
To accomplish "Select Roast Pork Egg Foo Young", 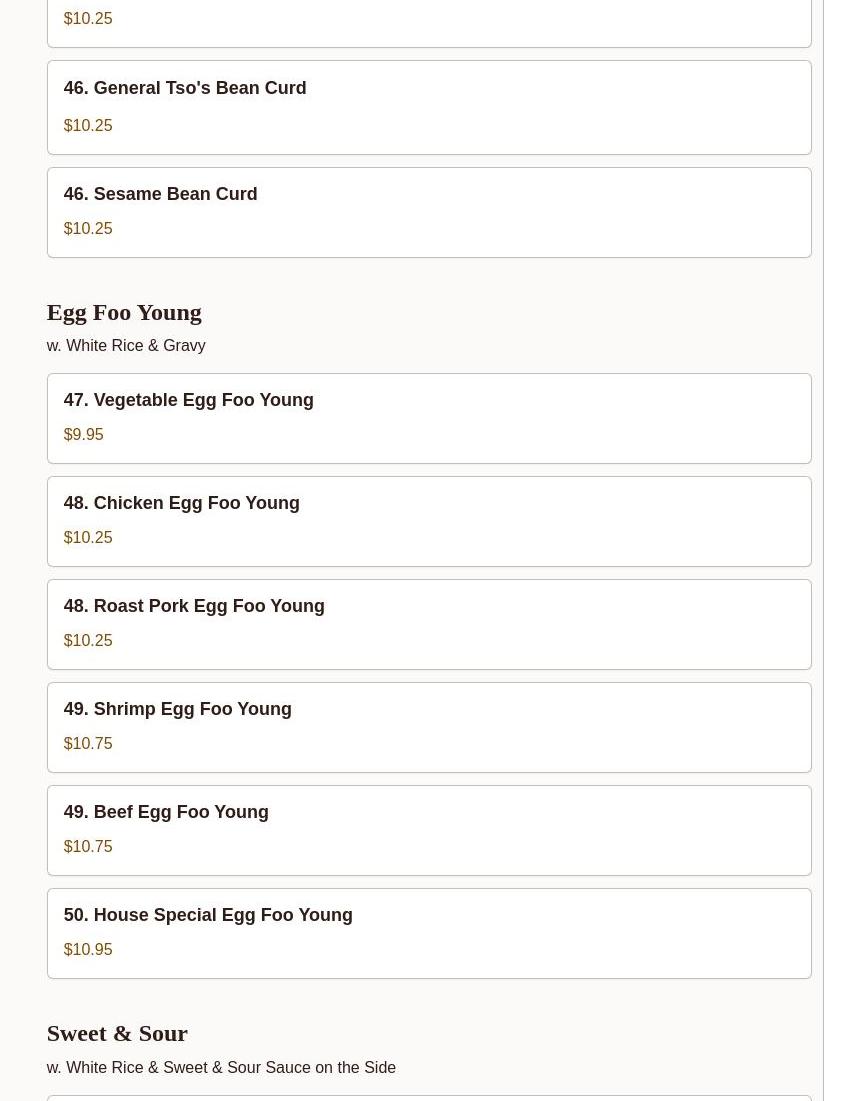I will point(194,606).
